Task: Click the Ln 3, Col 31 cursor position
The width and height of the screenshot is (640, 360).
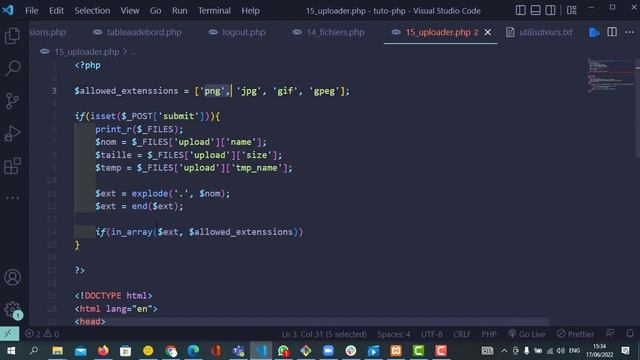Action: pyautogui.click(x=324, y=334)
